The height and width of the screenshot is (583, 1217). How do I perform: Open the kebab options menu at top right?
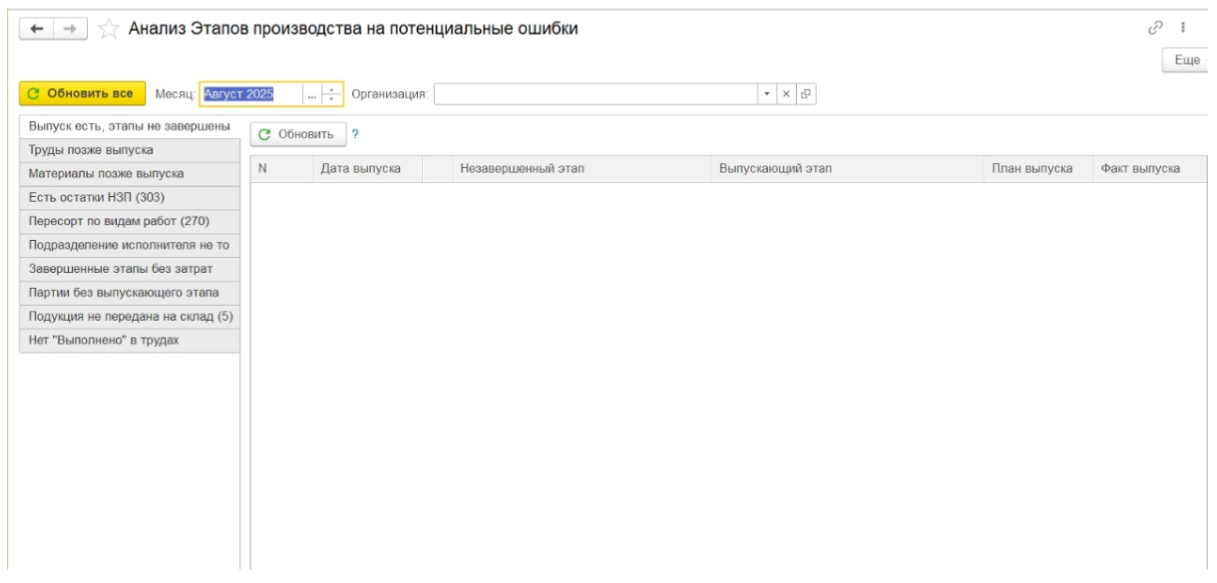point(1184,28)
